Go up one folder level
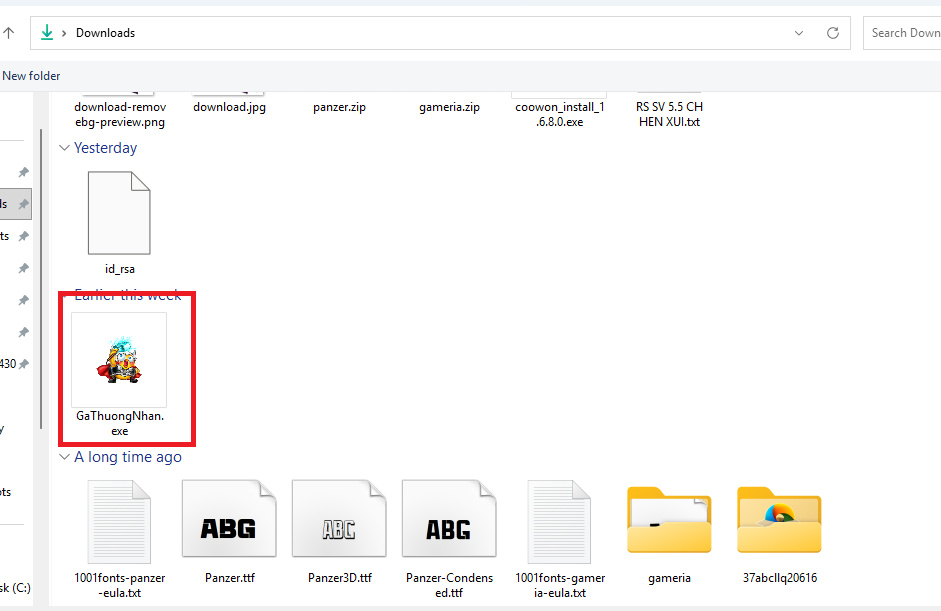The width and height of the screenshot is (941, 611). tap(9, 33)
